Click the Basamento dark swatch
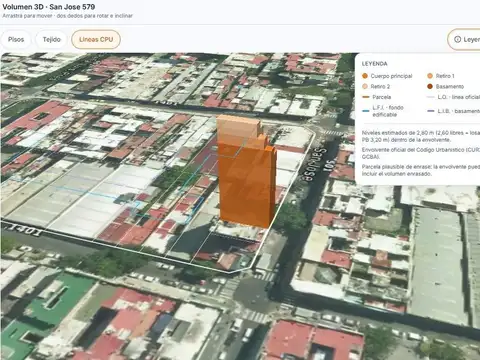The image size is (480, 360). (x=430, y=86)
